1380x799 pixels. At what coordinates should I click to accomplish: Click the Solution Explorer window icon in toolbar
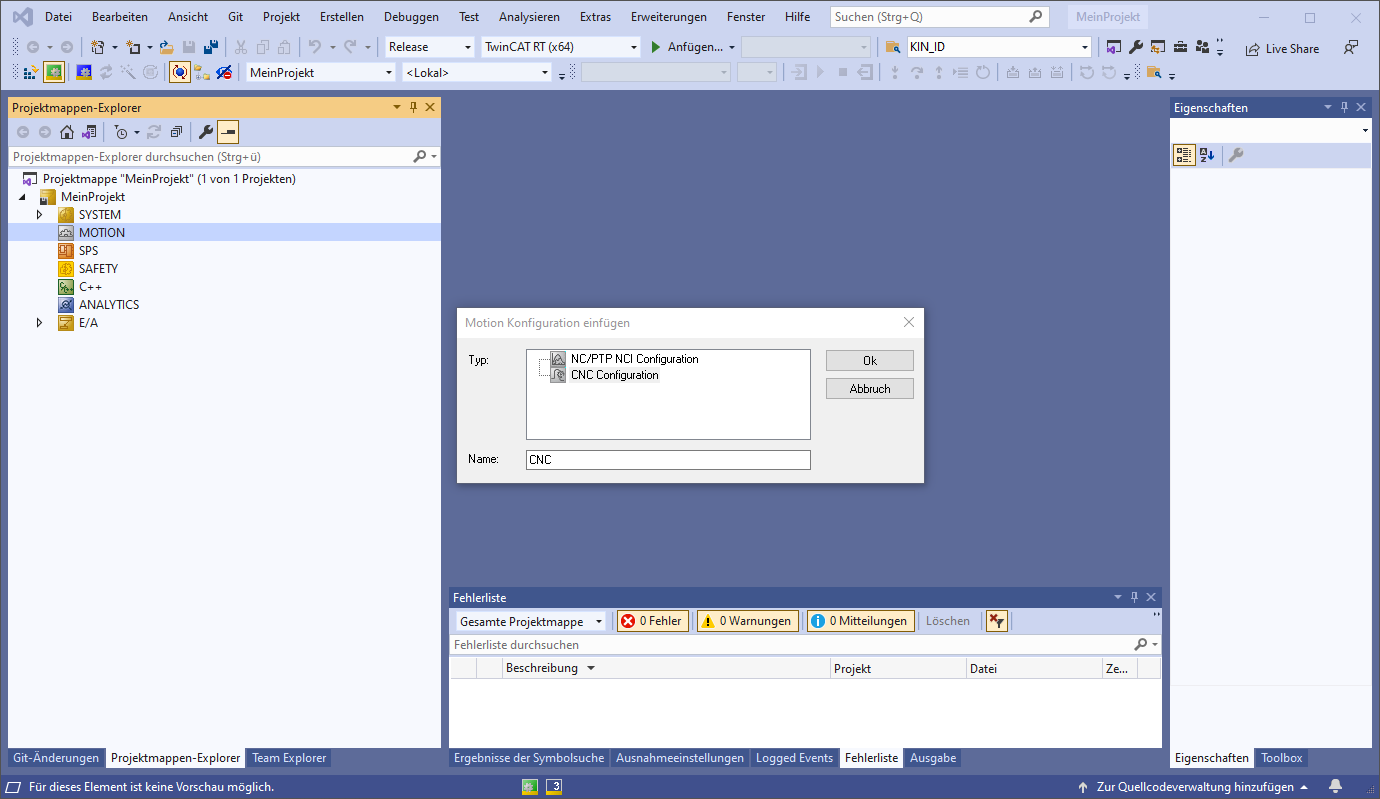point(1114,47)
